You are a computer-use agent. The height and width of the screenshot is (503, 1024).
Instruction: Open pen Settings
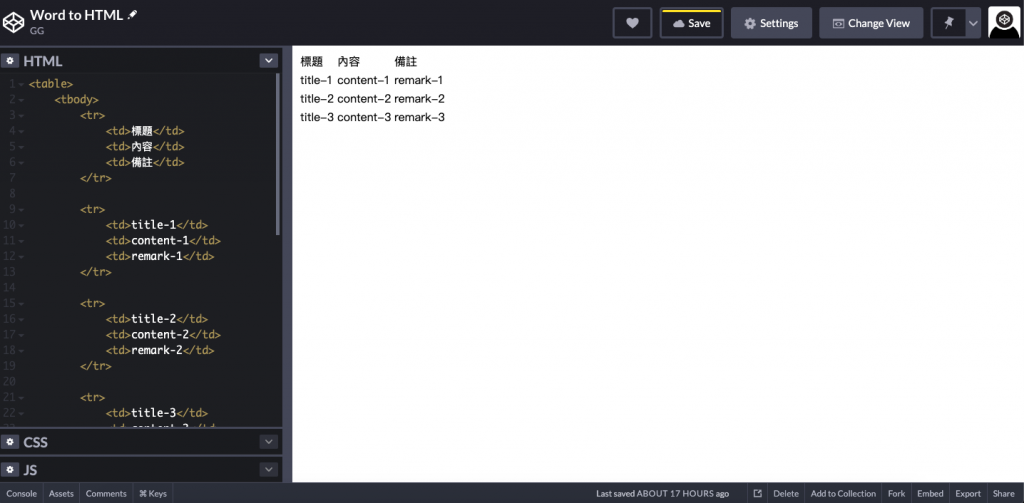771,23
